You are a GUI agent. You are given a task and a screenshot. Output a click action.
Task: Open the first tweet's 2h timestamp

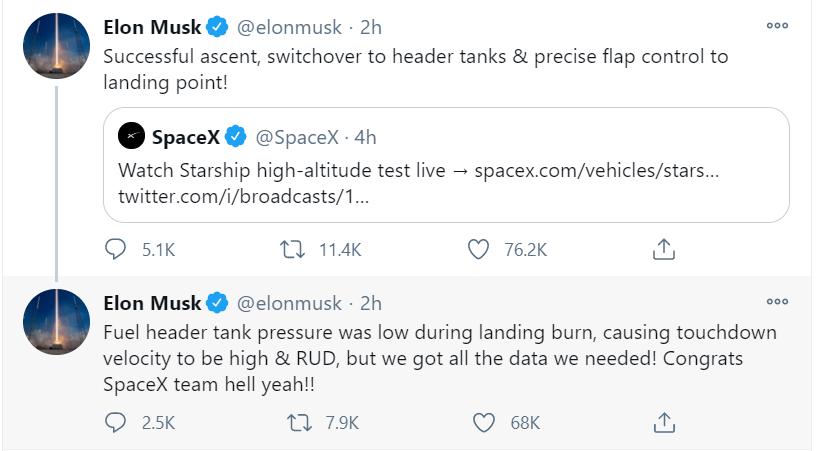pyautogui.click(x=371, y=27)
